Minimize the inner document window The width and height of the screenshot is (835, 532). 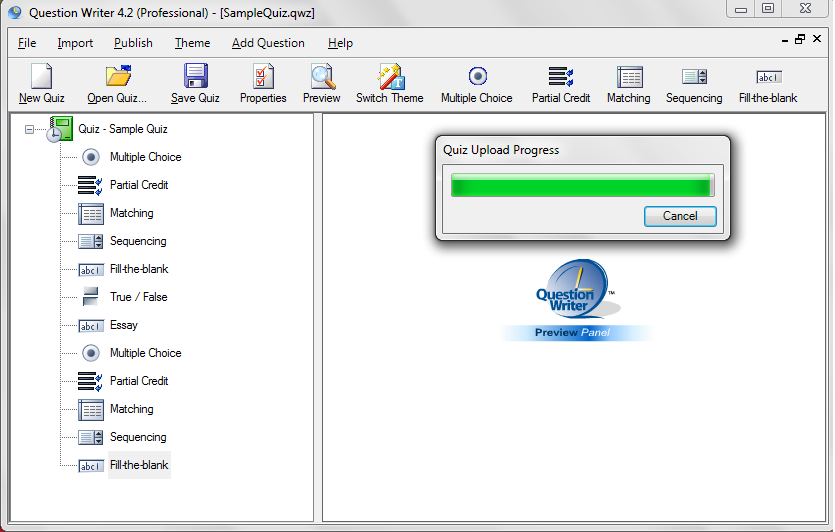(785, 40)
